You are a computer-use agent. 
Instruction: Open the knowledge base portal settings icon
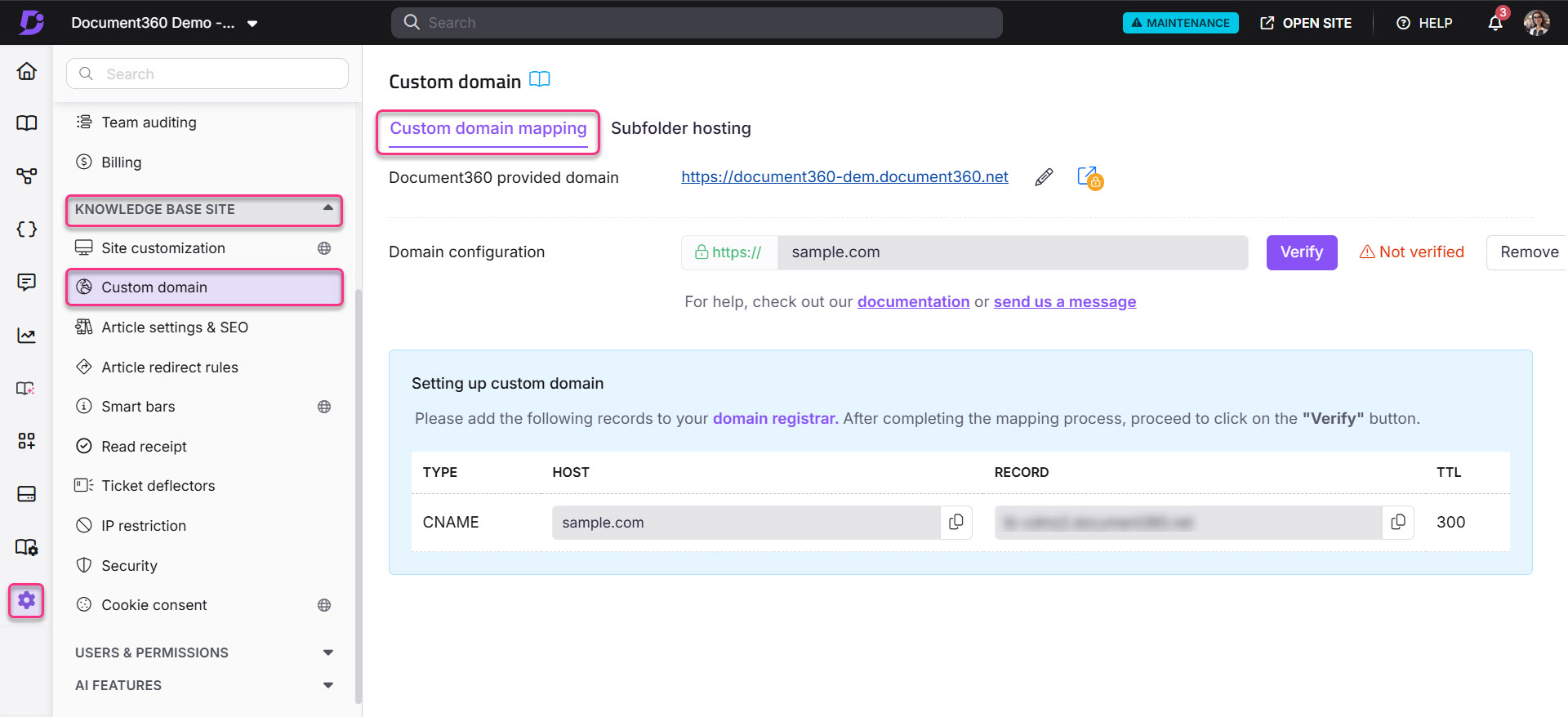[x=26, y=547]
